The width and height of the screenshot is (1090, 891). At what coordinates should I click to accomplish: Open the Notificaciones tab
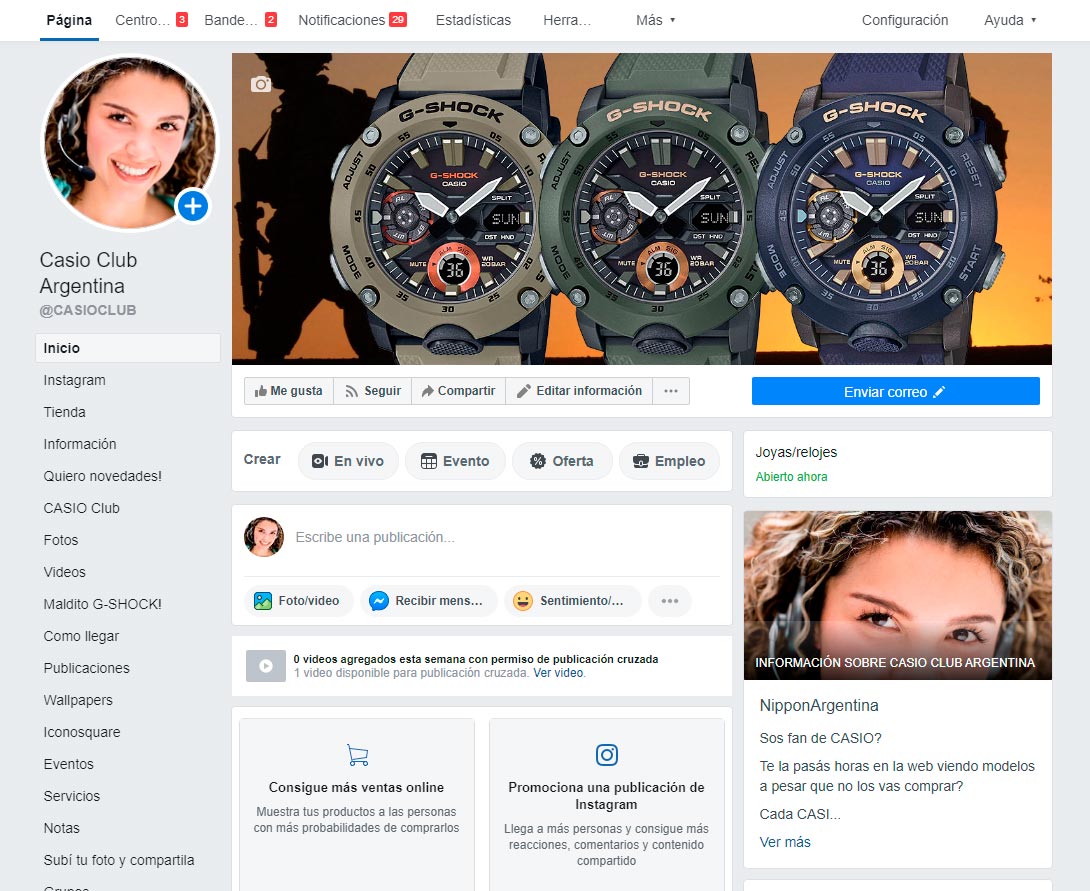352,20
